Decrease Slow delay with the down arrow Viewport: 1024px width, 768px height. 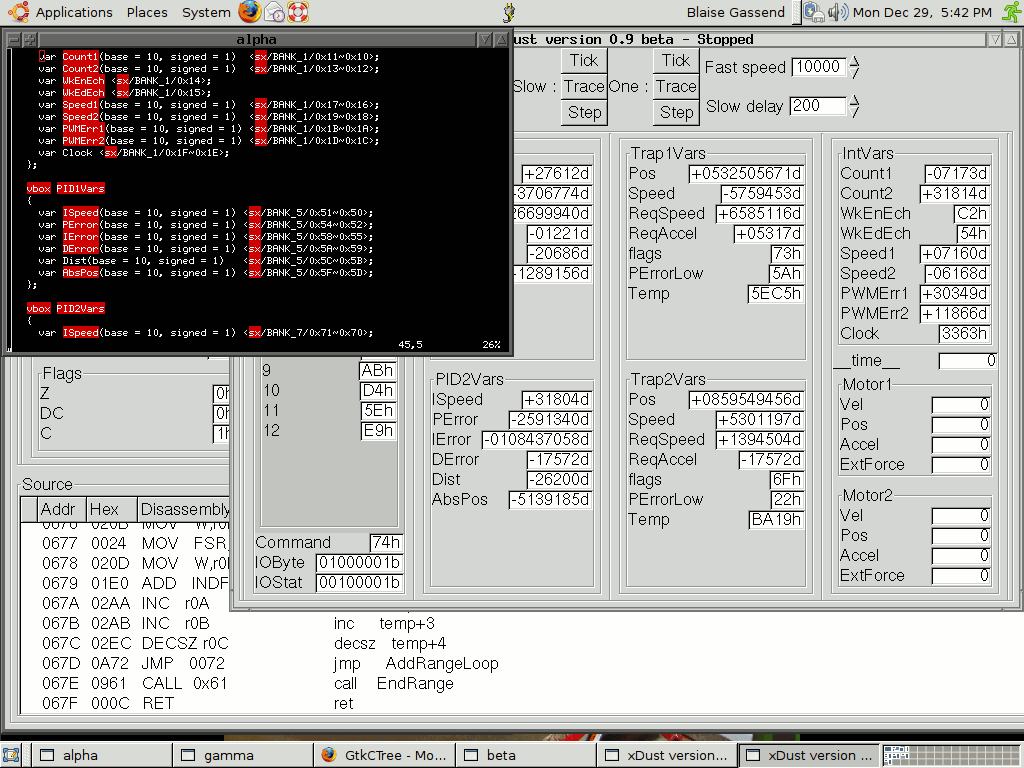tap(856, 111)
